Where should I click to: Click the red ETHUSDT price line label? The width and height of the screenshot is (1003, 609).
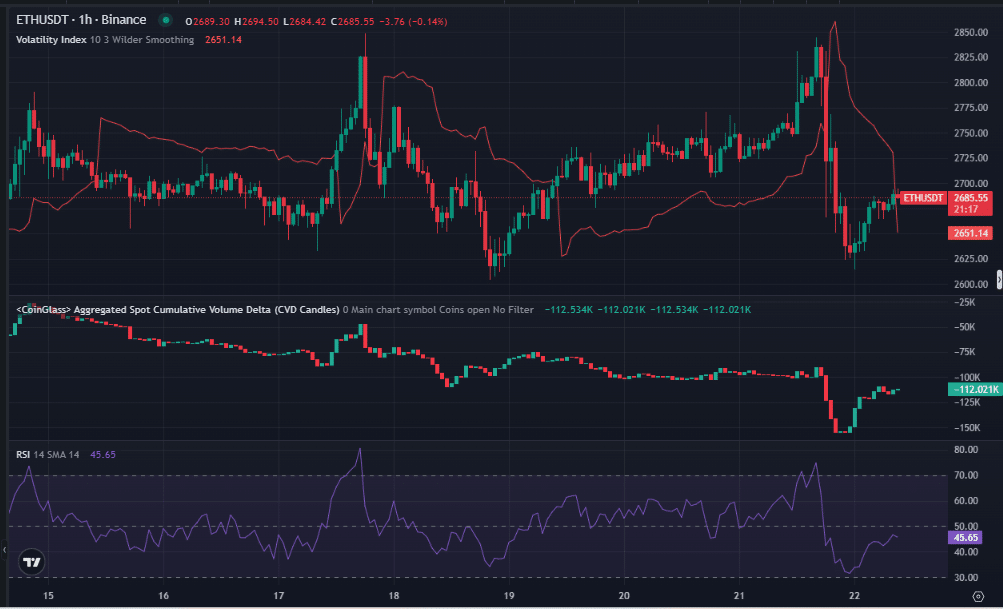coord(922,198)
